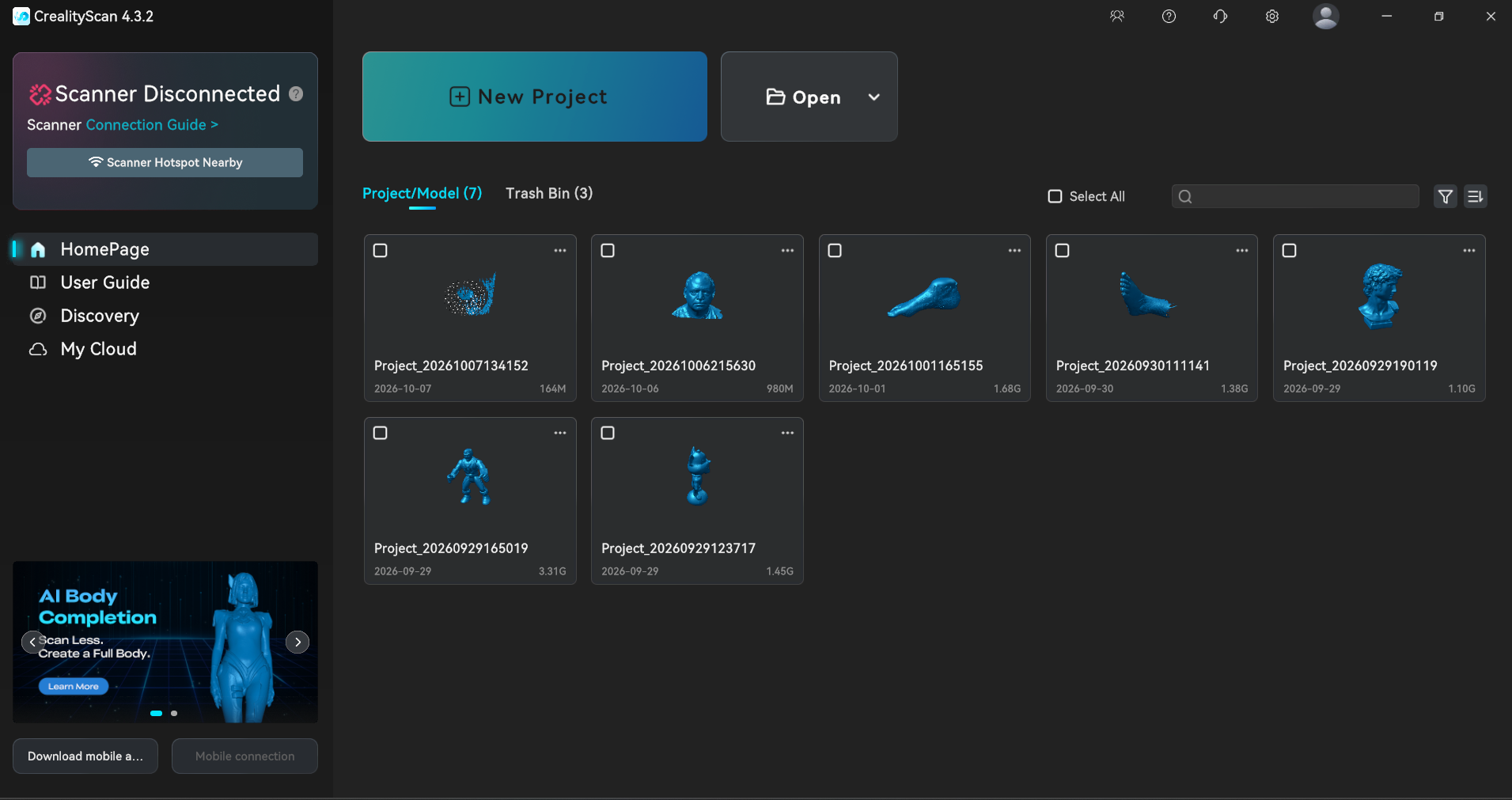Tick checkbox on Project_20261007134152 card
This screenshot has width=1512, height=800.
pos(381,251)
